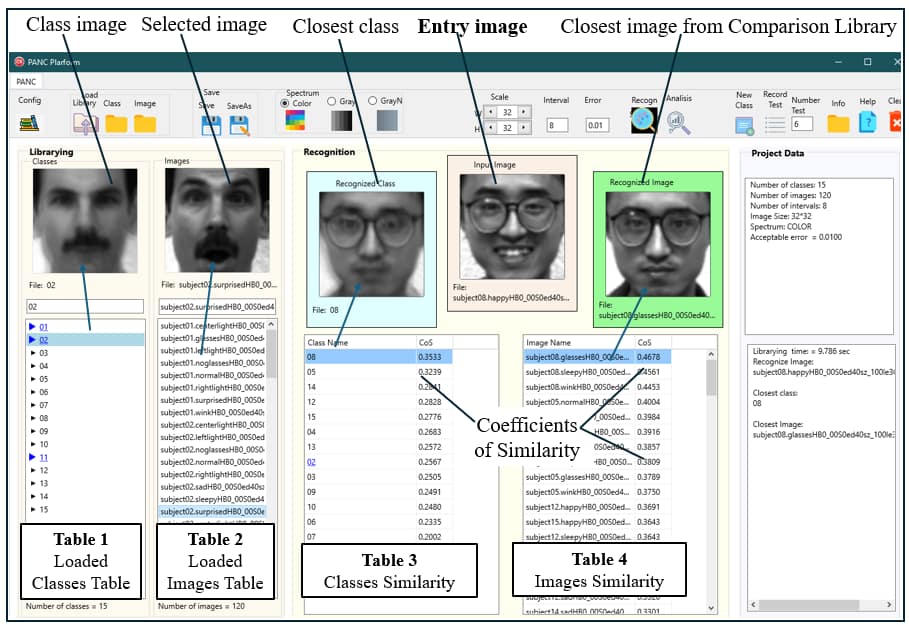Click the rainbow Color spectrum swatch
Viewport: 909px width, 625px height.
click(x=295, y=119)
